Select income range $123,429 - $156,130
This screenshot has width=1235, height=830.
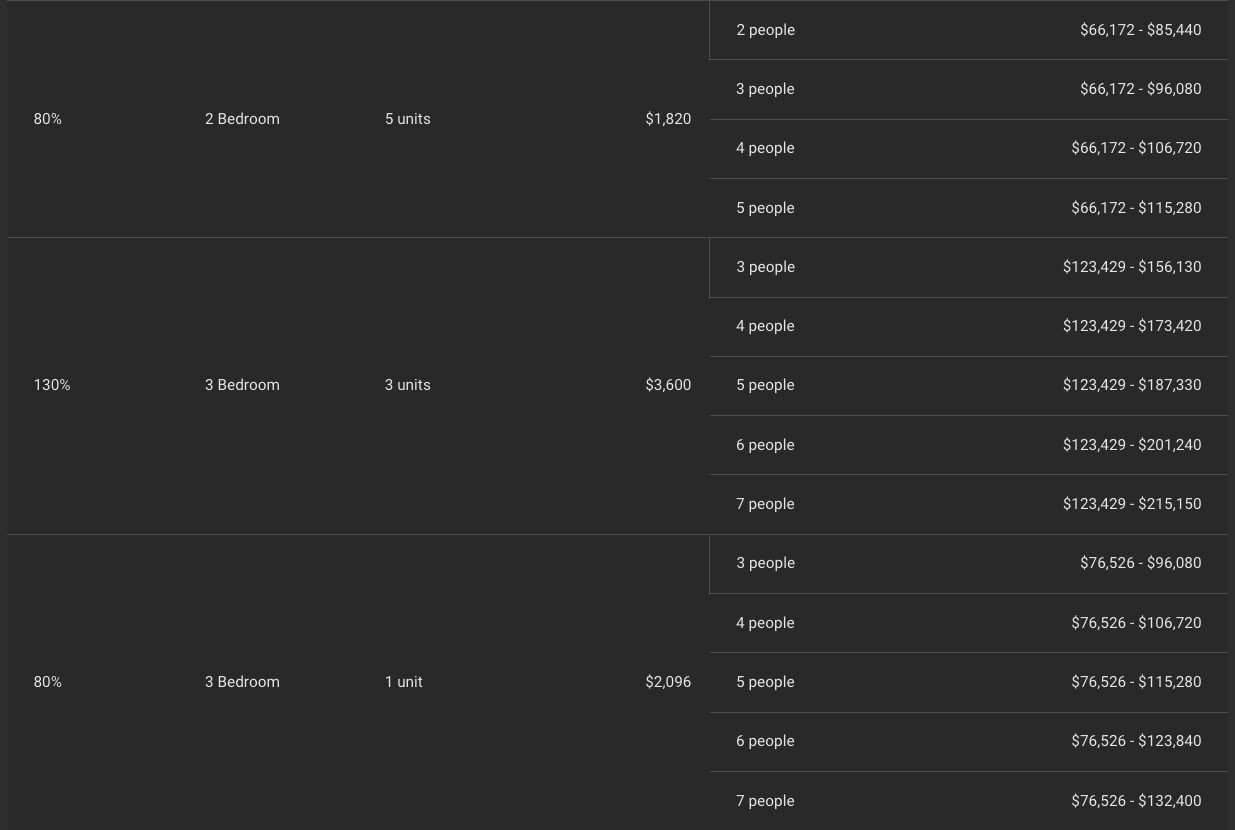coord(1132,267)
